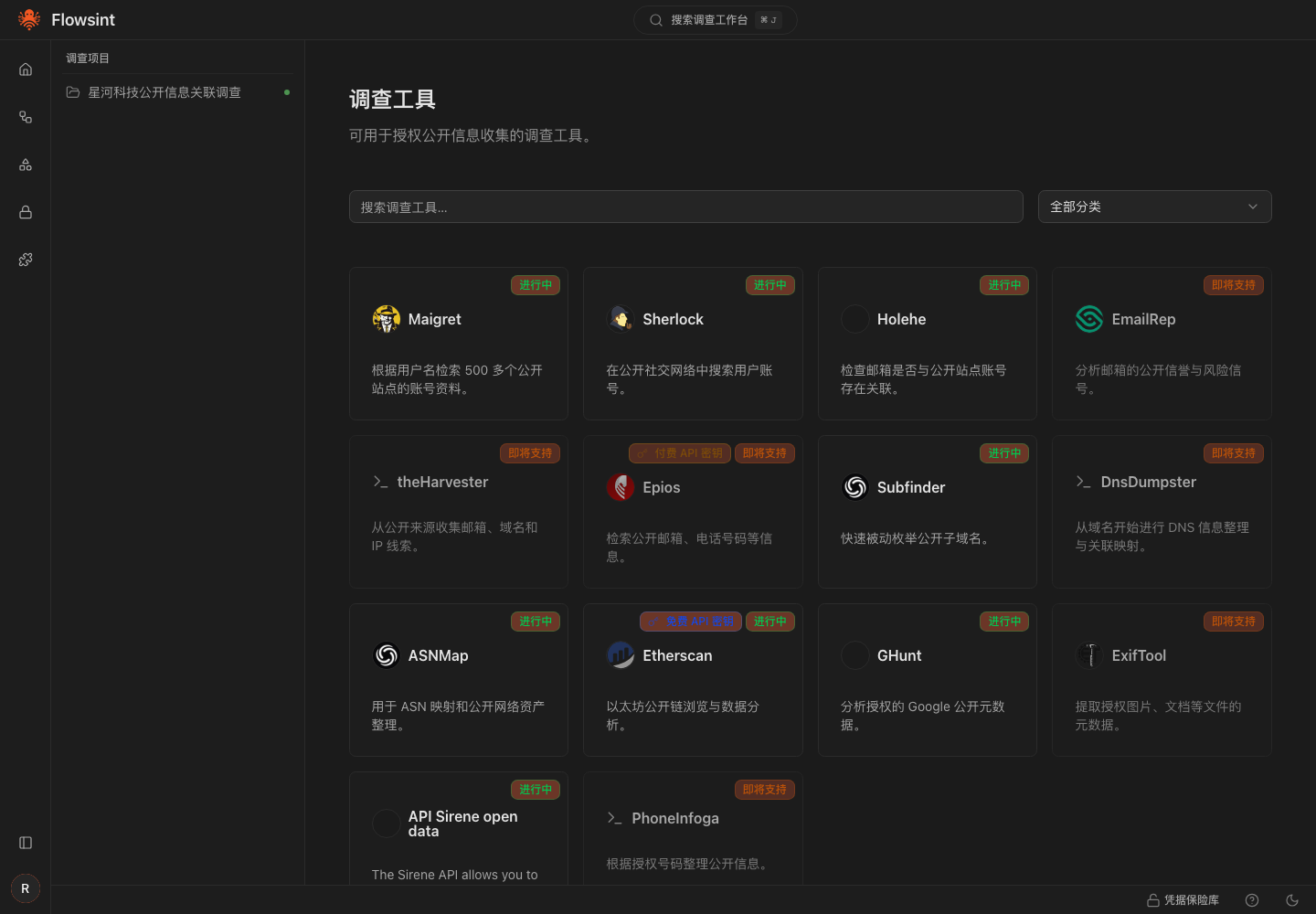1316x914 pixels.
Task: Click the 进行中 badge on Subfinder card
Action: tap(1004, 453)
